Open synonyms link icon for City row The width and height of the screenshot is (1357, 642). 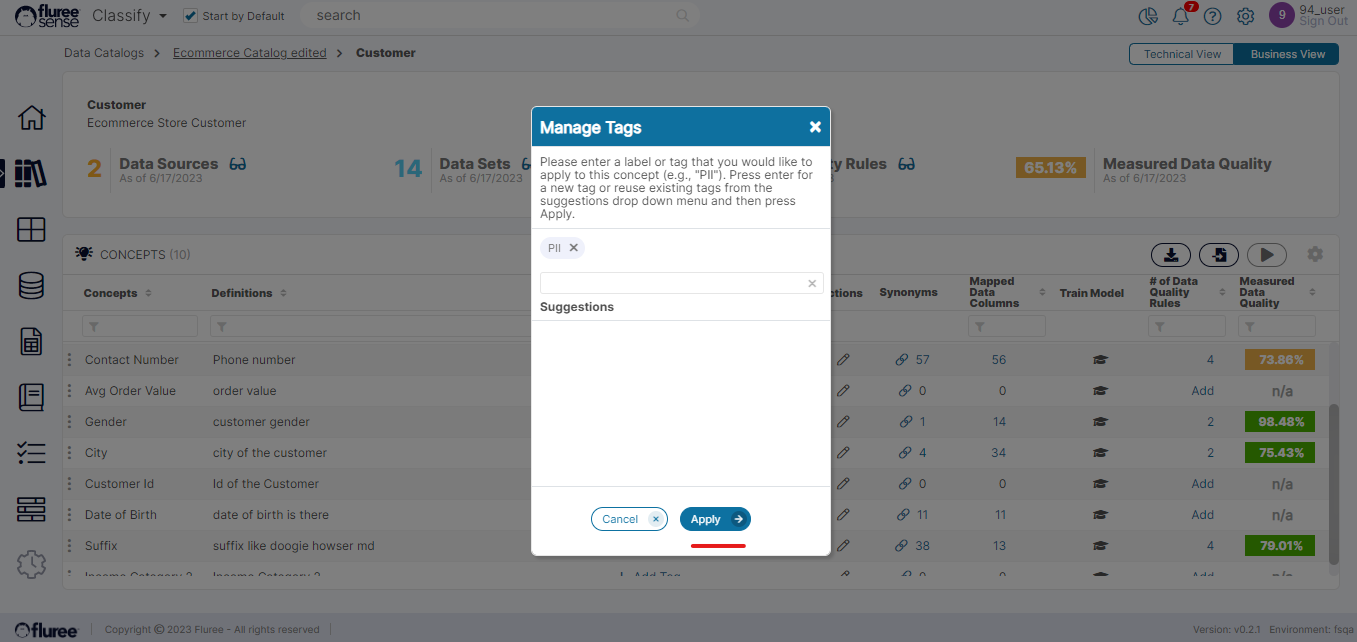(903, 453)
